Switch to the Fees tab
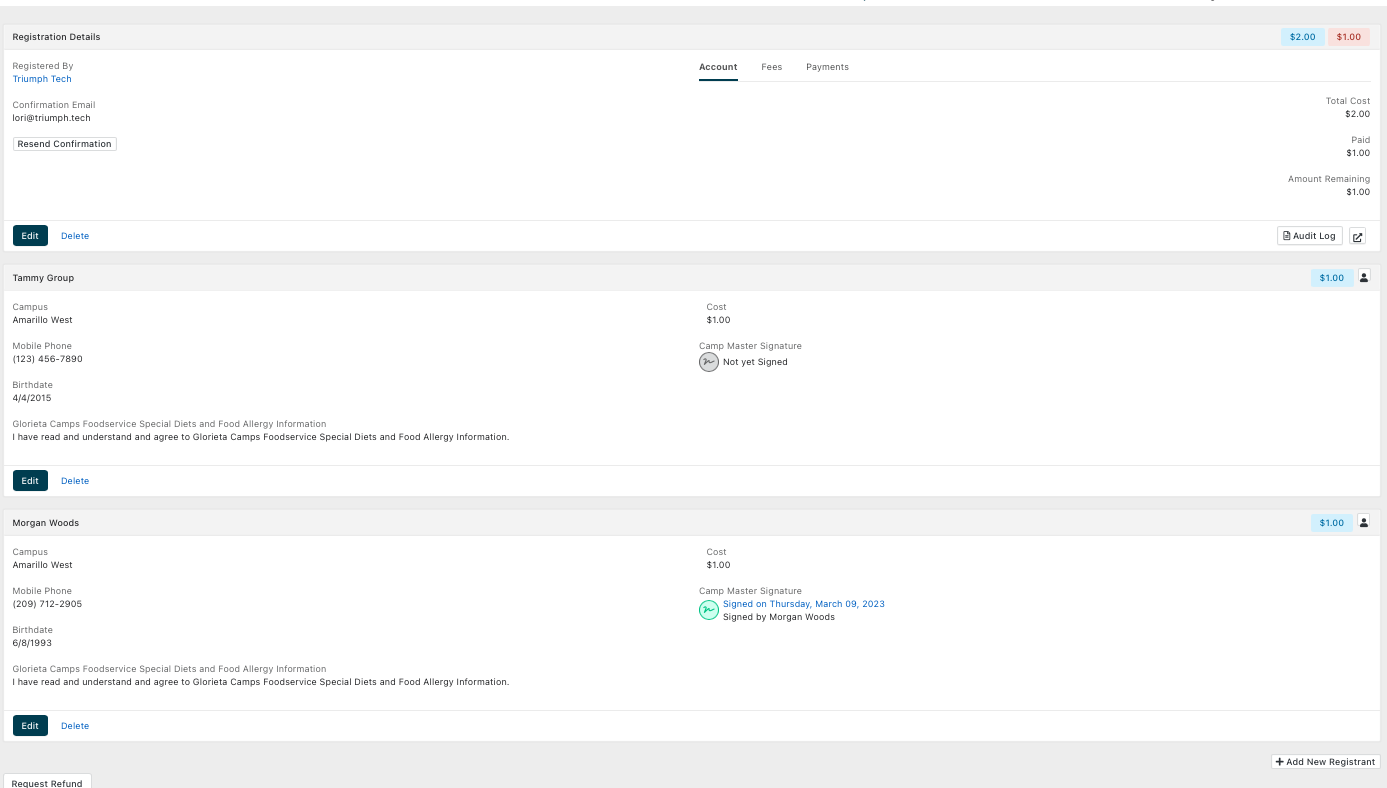 (771, 67)
